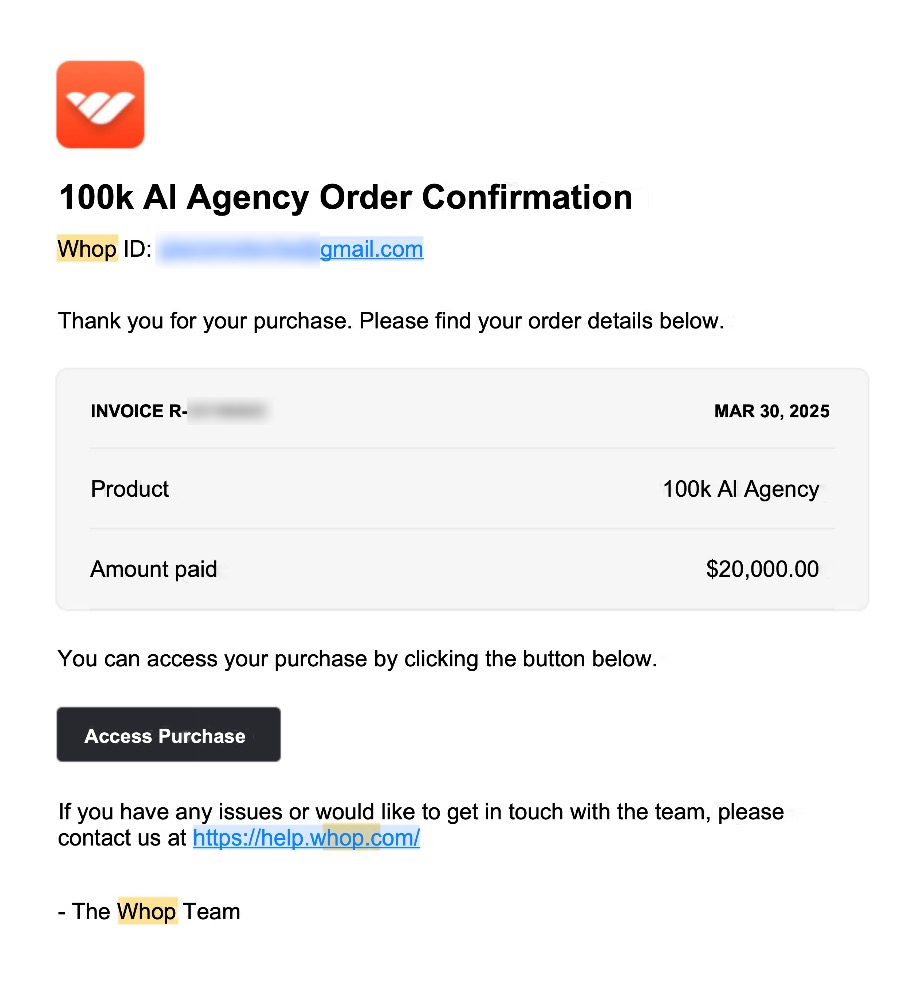Select the Product row label
Image resolution: width=909 pixels, height=997 pixels.
(x=129, y=489)
